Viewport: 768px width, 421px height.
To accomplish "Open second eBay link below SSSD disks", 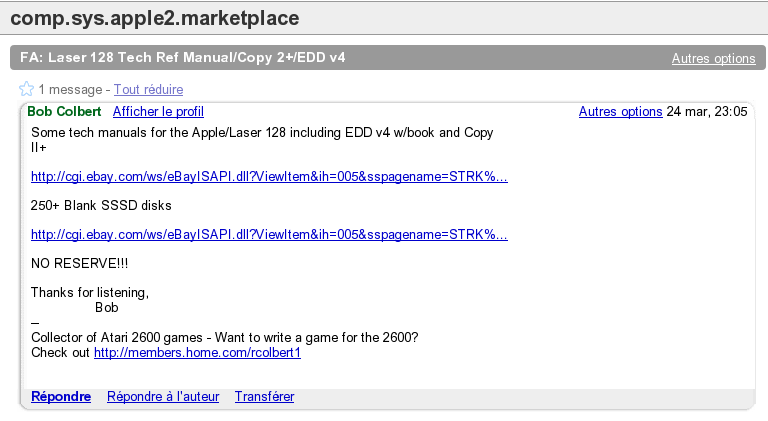I will tap(269, 235).
